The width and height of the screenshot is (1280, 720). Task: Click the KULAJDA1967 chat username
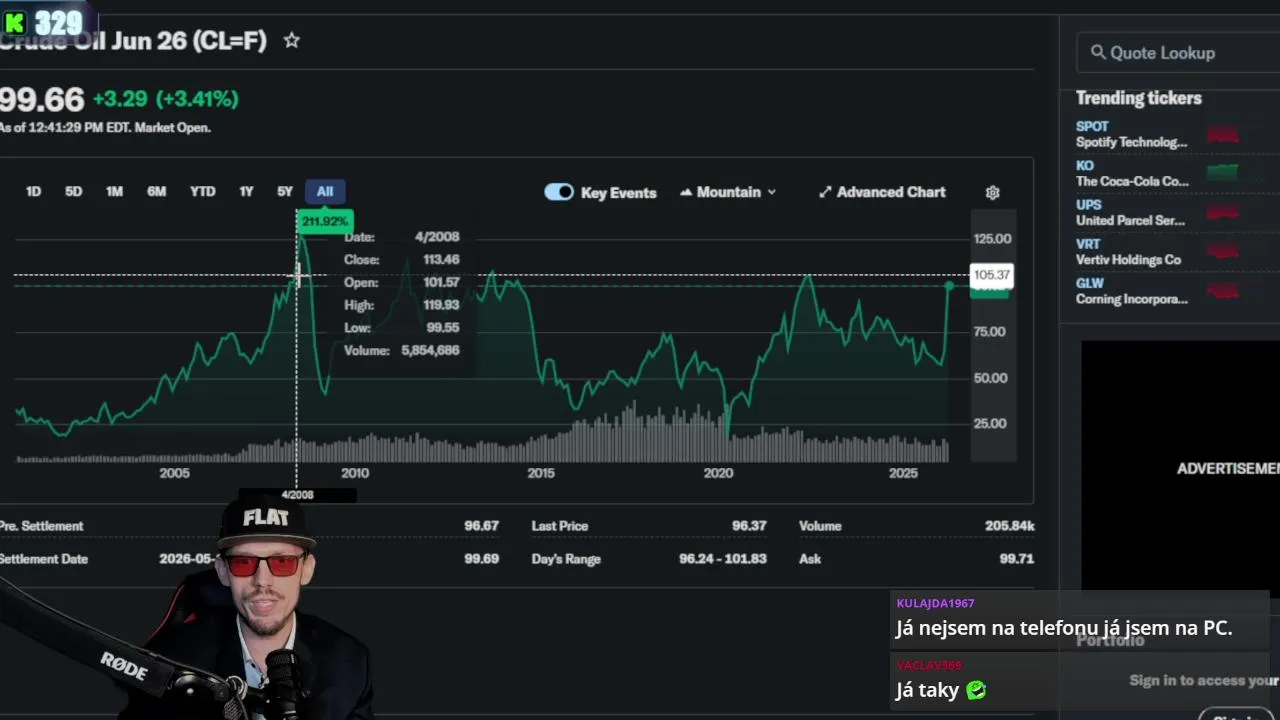[x=935, y=603]
